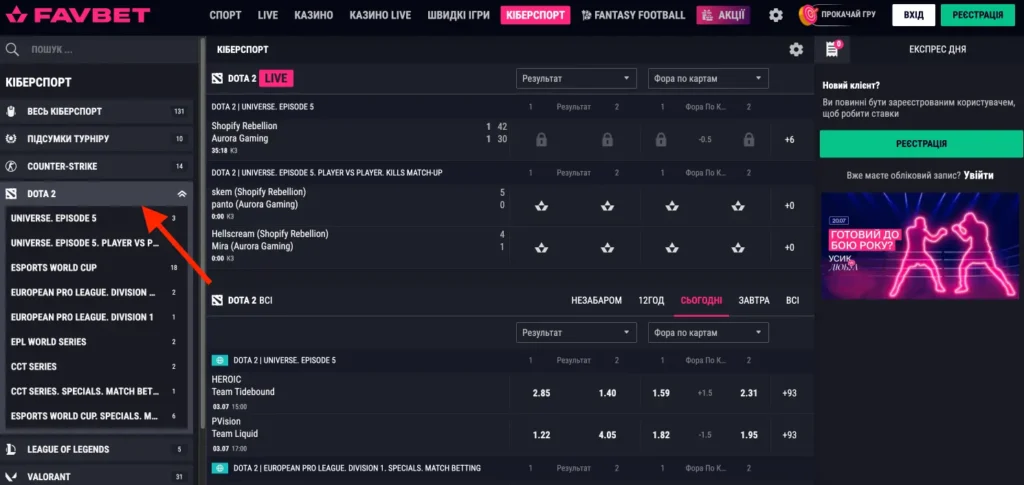Image resolution: width=1024 pixels, height=485 pixels.
Task: Bet on Team Liquid at 4.05
Action: [607, 435]
